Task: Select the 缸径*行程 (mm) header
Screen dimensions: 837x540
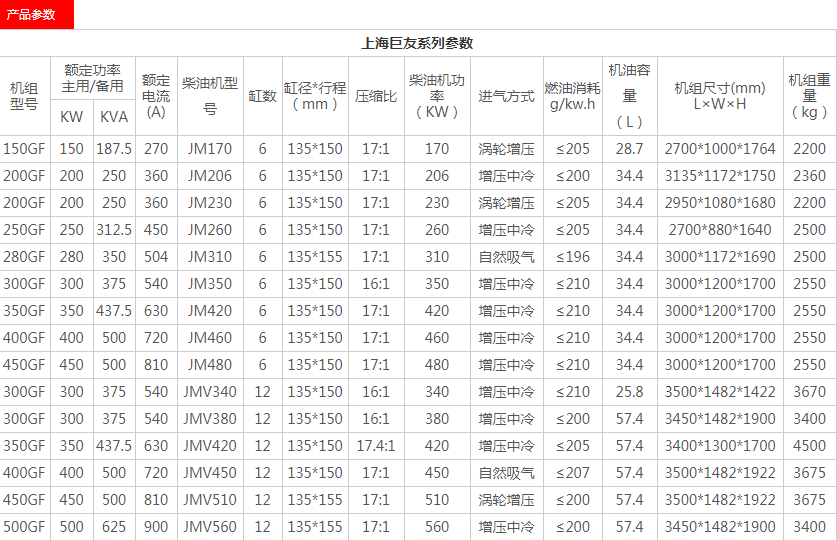Action: point(315,96)
